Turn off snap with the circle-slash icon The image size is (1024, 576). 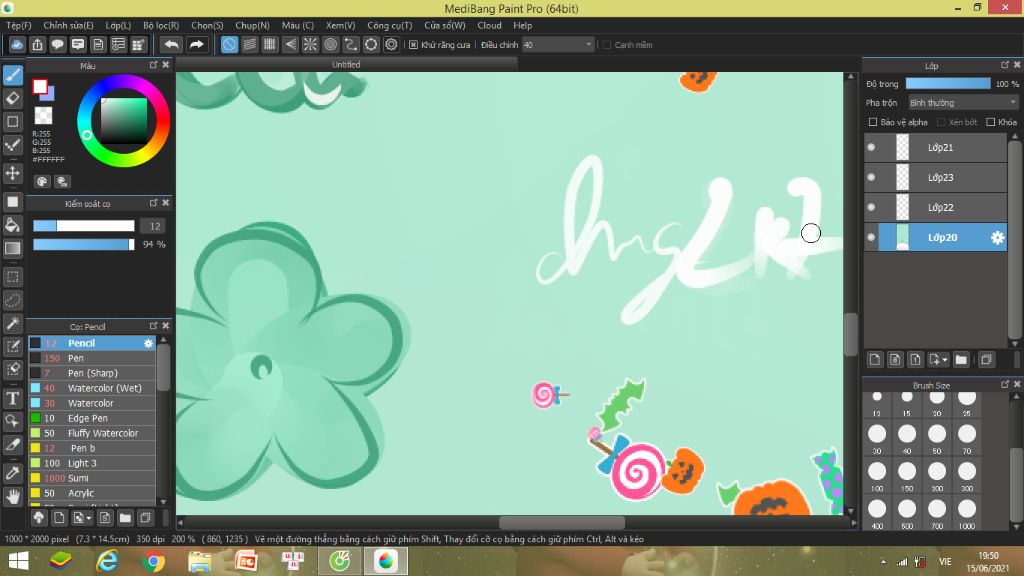click(229, 44)
